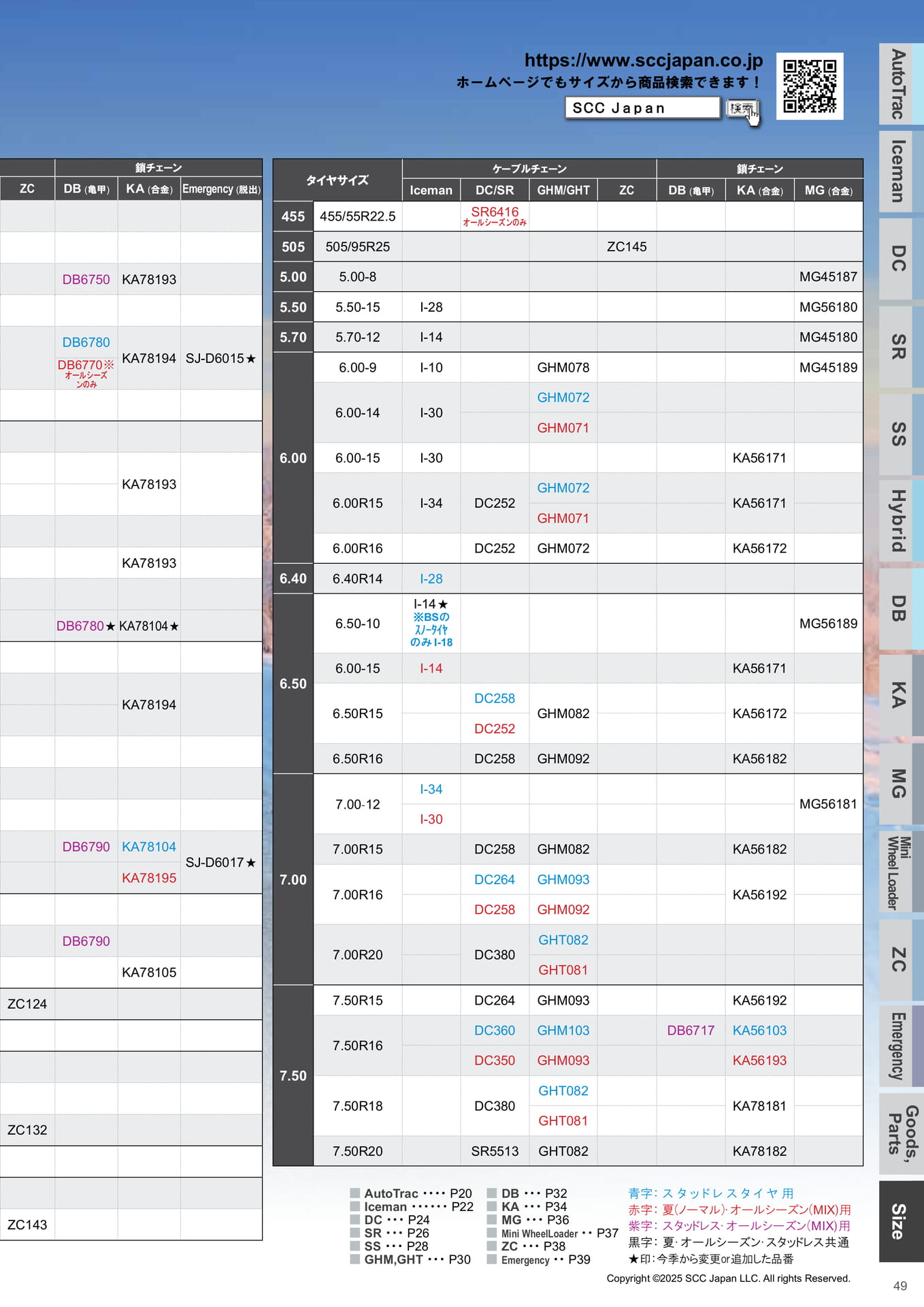The width and height of the screenshot is (924, 1307).
Task: Open the KA side tab
Action: click(900, 696)
